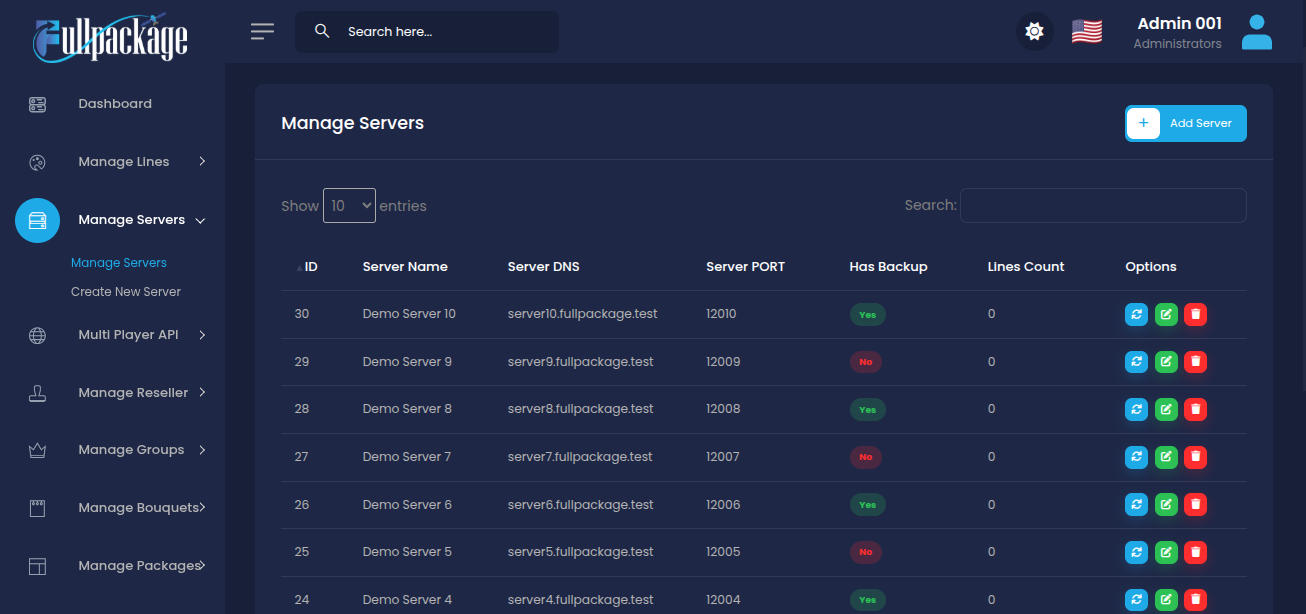Open Create New Server submenu link
The image size is (1306, 614).
click(126, 292)
